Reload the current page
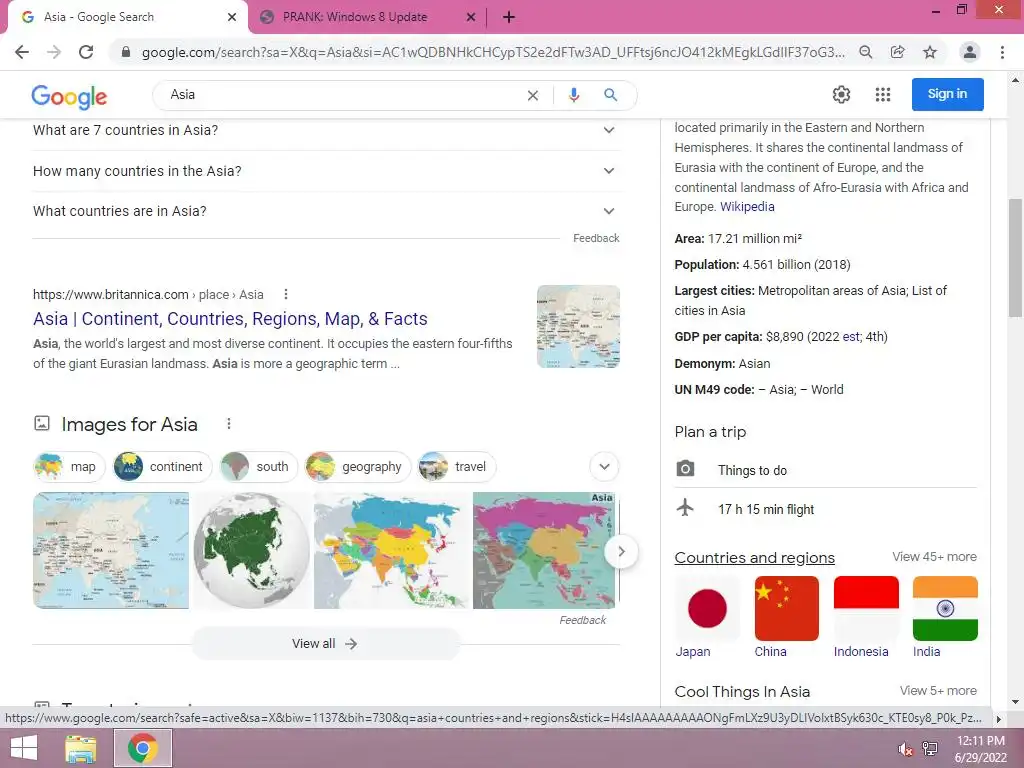1024x768 pixels. 86,52
